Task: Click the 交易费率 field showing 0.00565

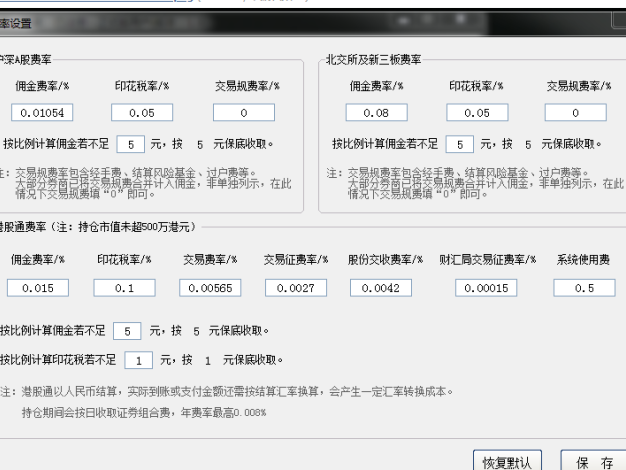Action: (210, 288)
